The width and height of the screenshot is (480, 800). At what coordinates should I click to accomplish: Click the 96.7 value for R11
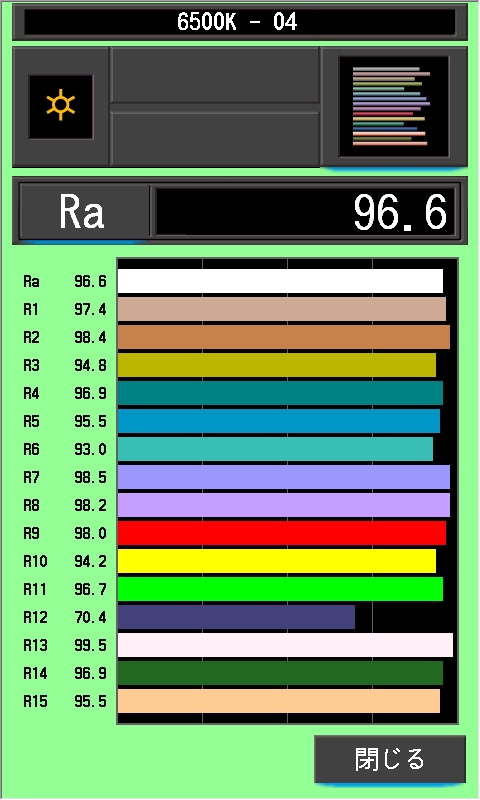point(90,589)
